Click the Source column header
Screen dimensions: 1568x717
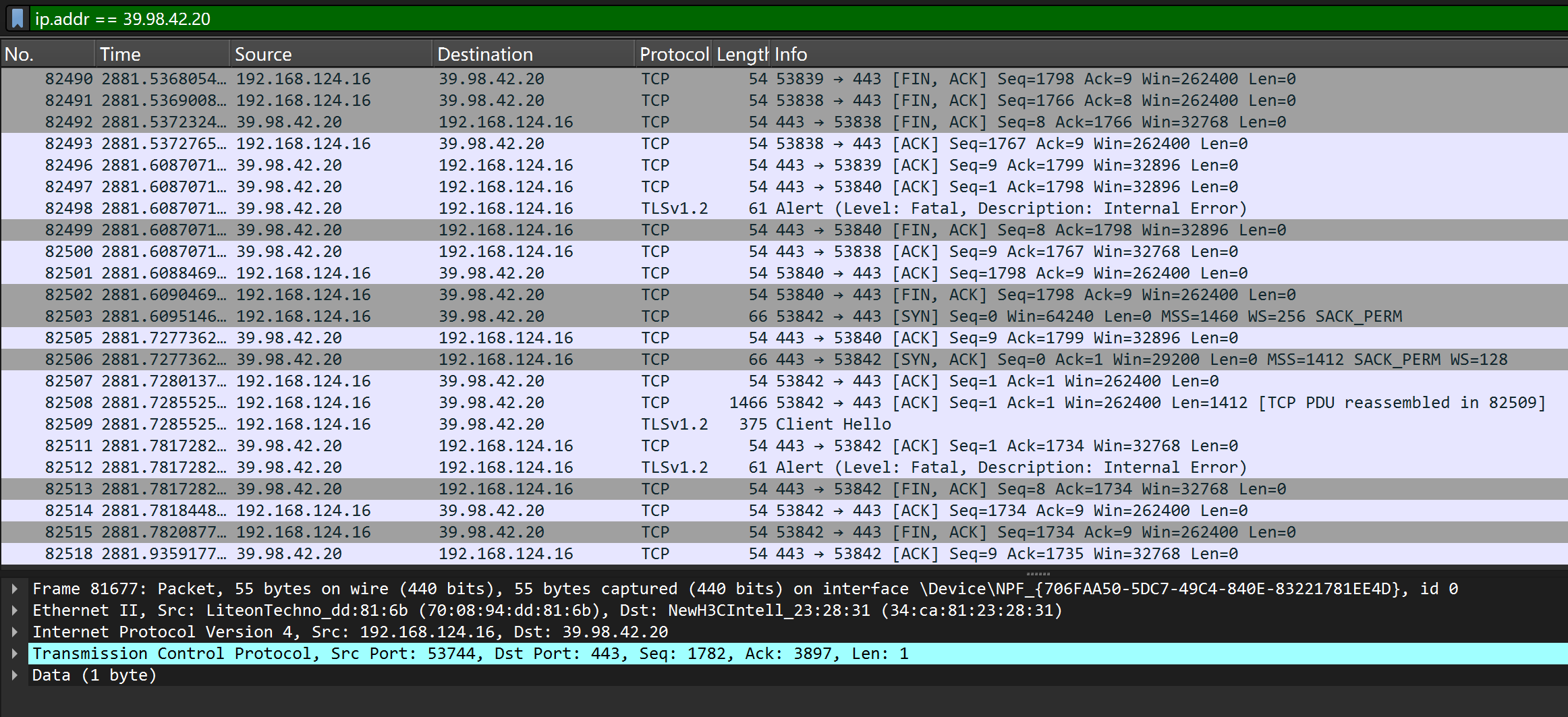[x=331, y=54]
